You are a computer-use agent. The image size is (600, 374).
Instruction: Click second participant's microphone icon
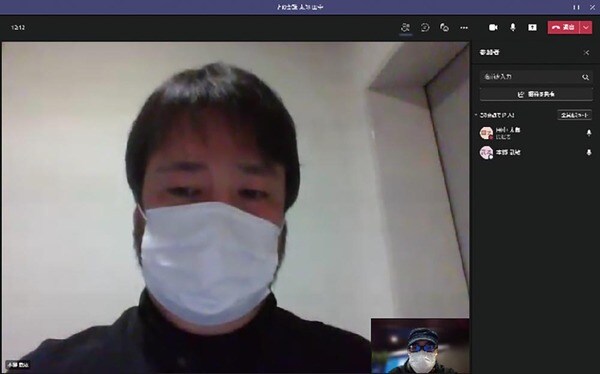point(589,152)
